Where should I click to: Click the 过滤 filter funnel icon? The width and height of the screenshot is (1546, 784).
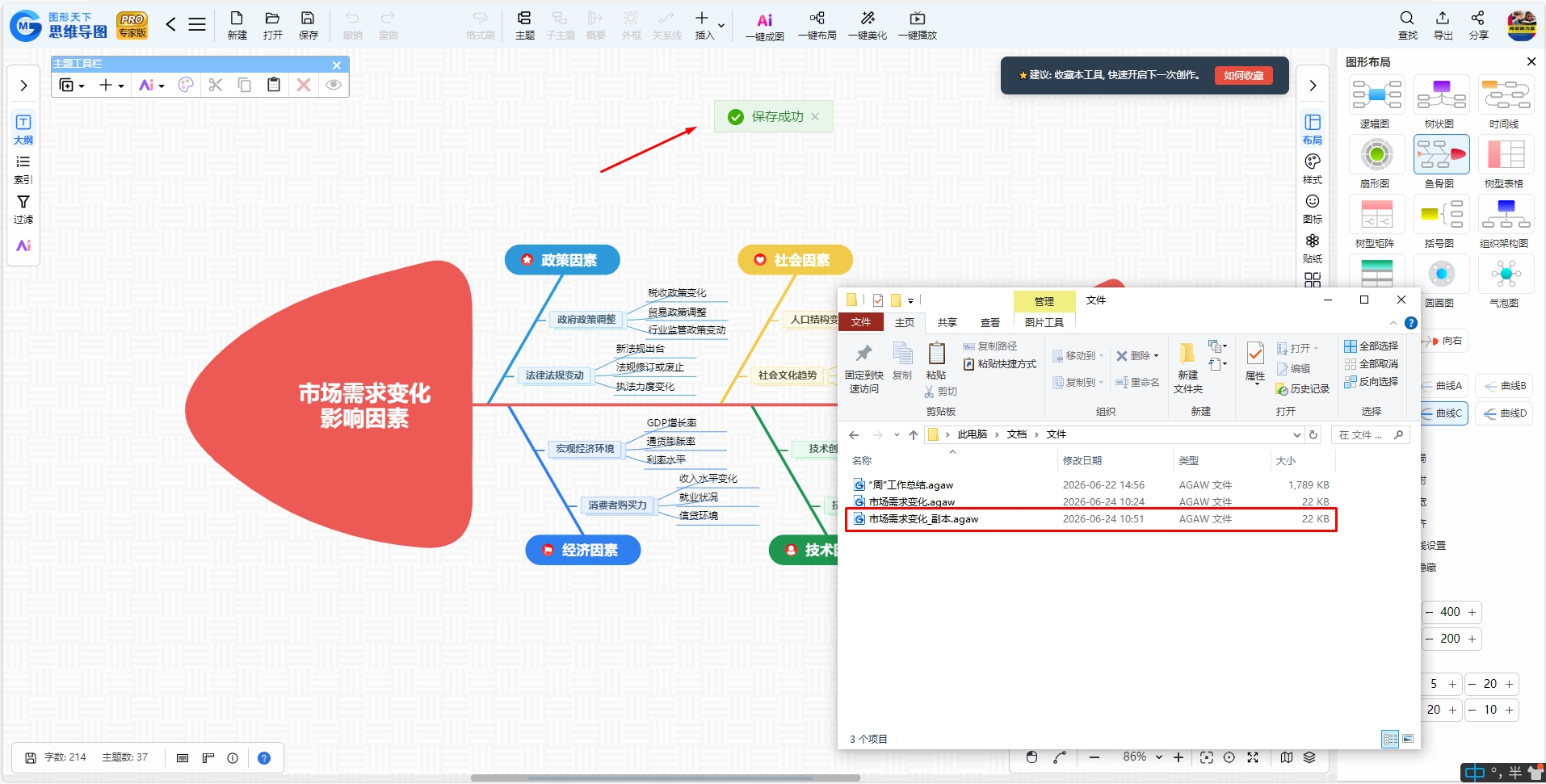click(23, 209)
